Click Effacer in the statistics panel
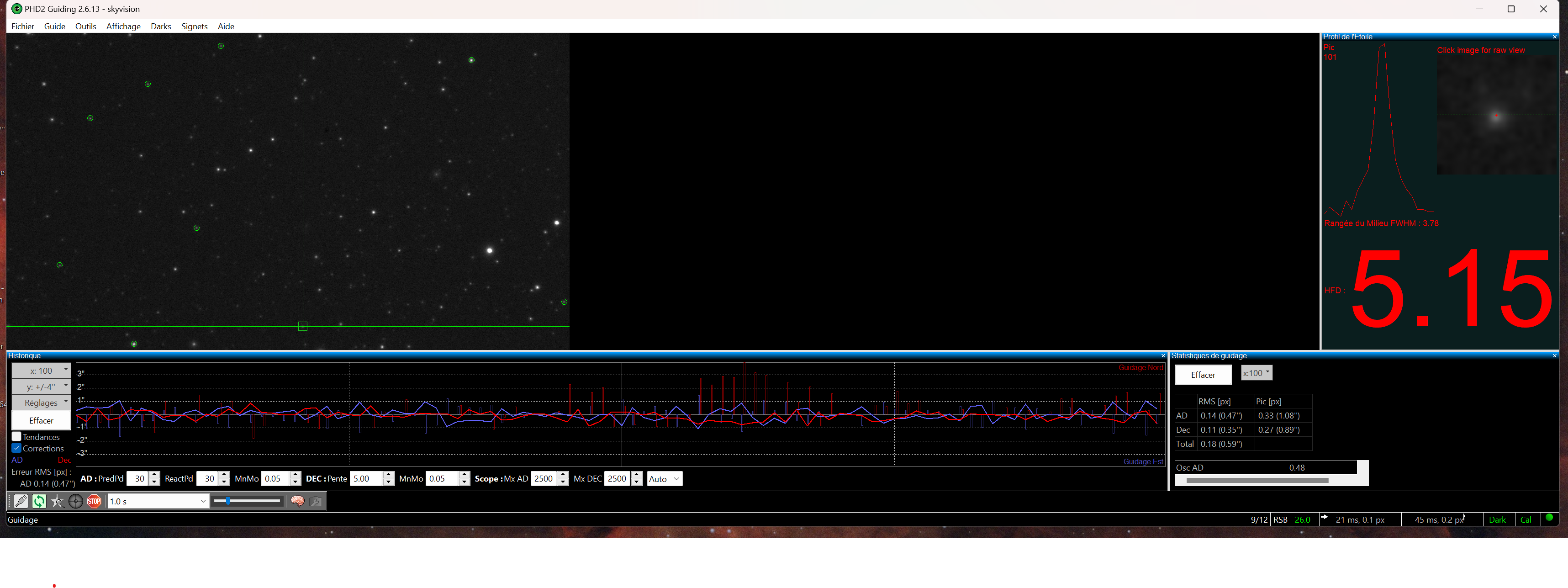This screenshot has height=588, width=1568. coord(1203,375)
